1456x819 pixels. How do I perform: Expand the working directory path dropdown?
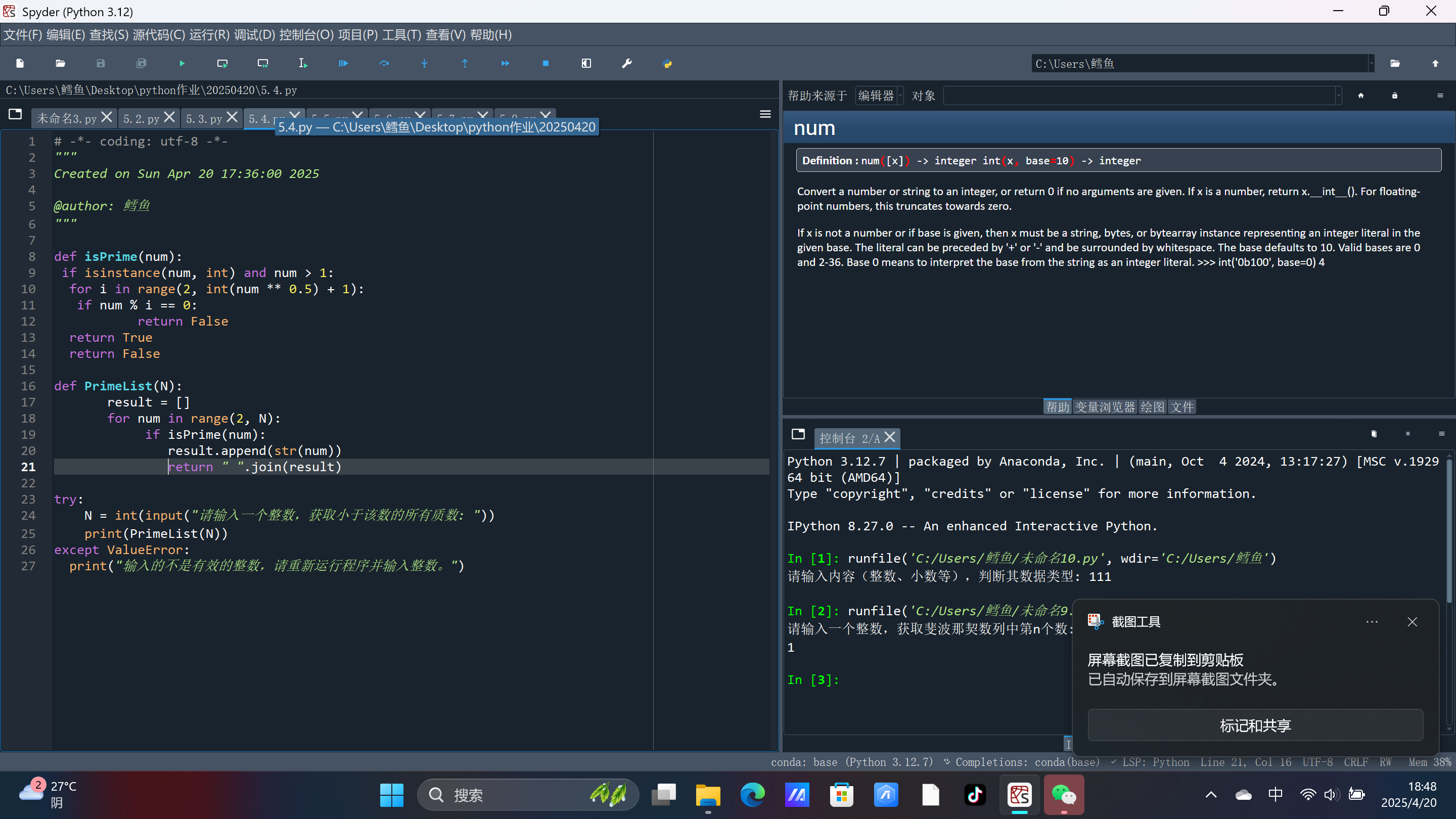click(1371, 63)
